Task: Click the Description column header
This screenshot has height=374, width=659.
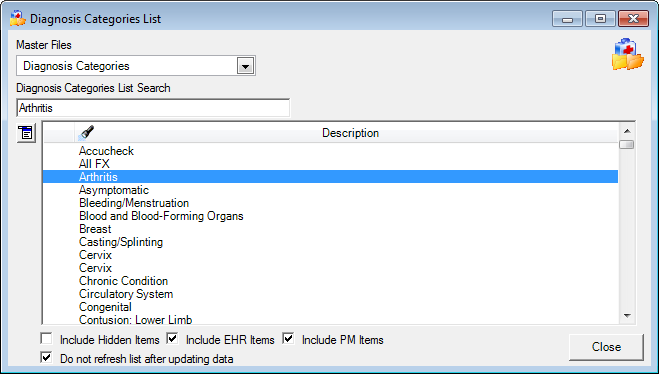Action: coord(350,133)
